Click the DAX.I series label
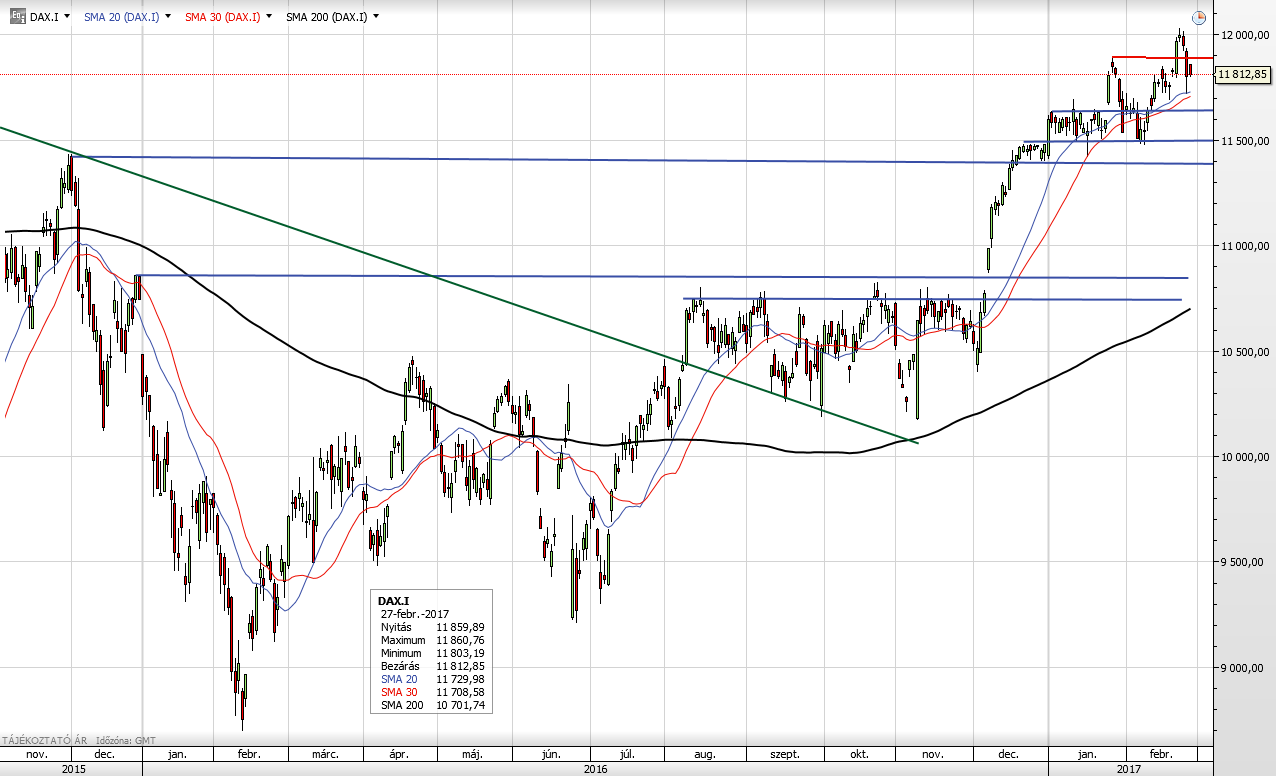 click(x=43, y=17)
